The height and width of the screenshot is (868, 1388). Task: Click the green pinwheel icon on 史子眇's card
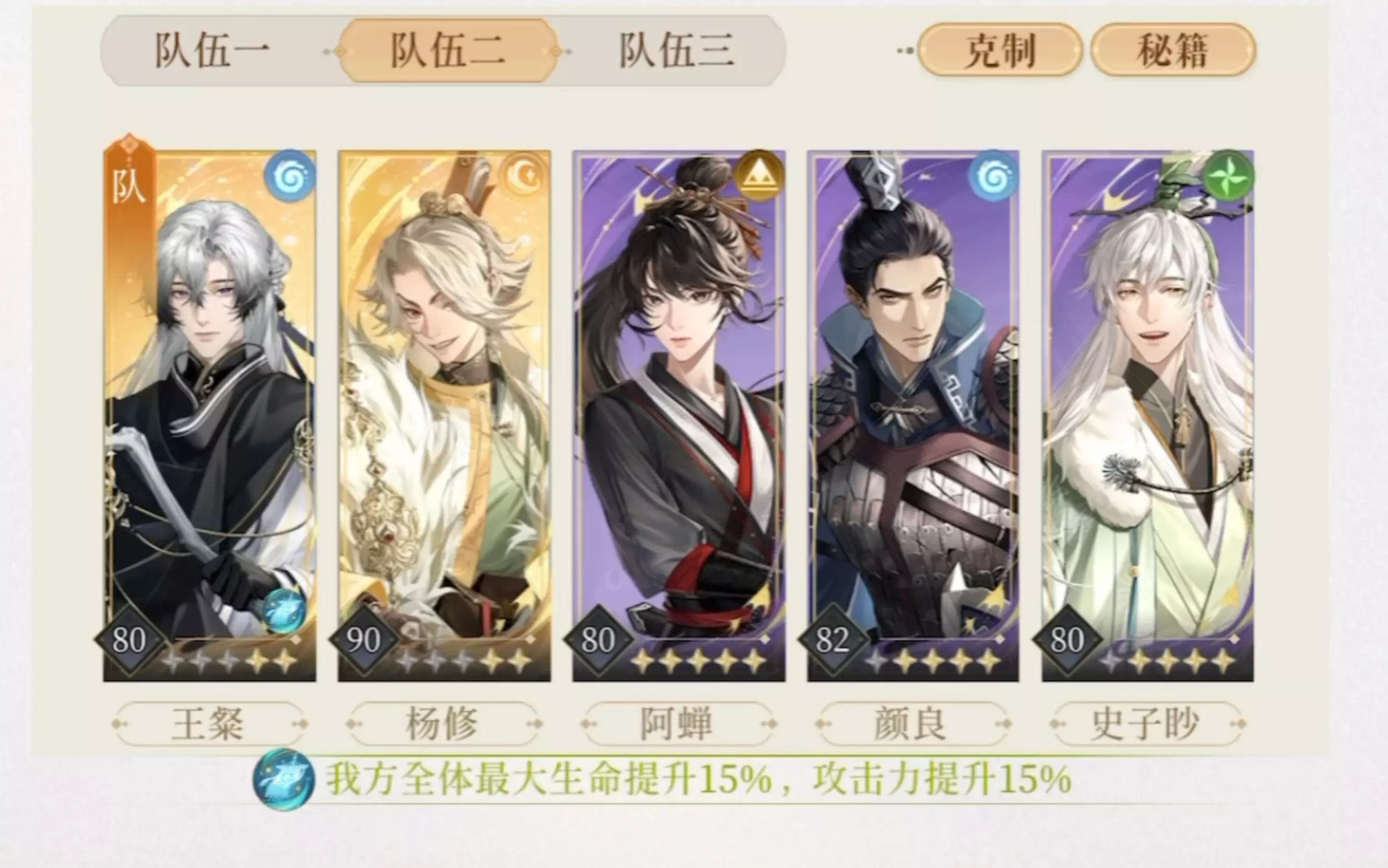point(1228,176)
